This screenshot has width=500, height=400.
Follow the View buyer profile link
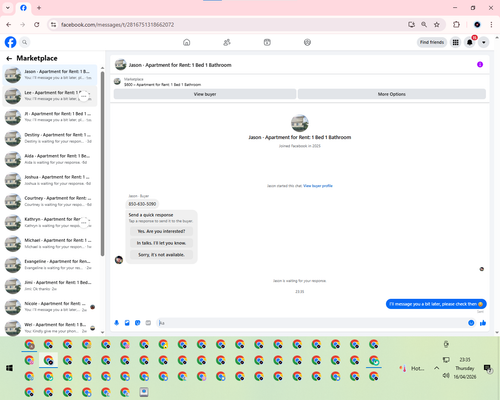tap(318, 186)
